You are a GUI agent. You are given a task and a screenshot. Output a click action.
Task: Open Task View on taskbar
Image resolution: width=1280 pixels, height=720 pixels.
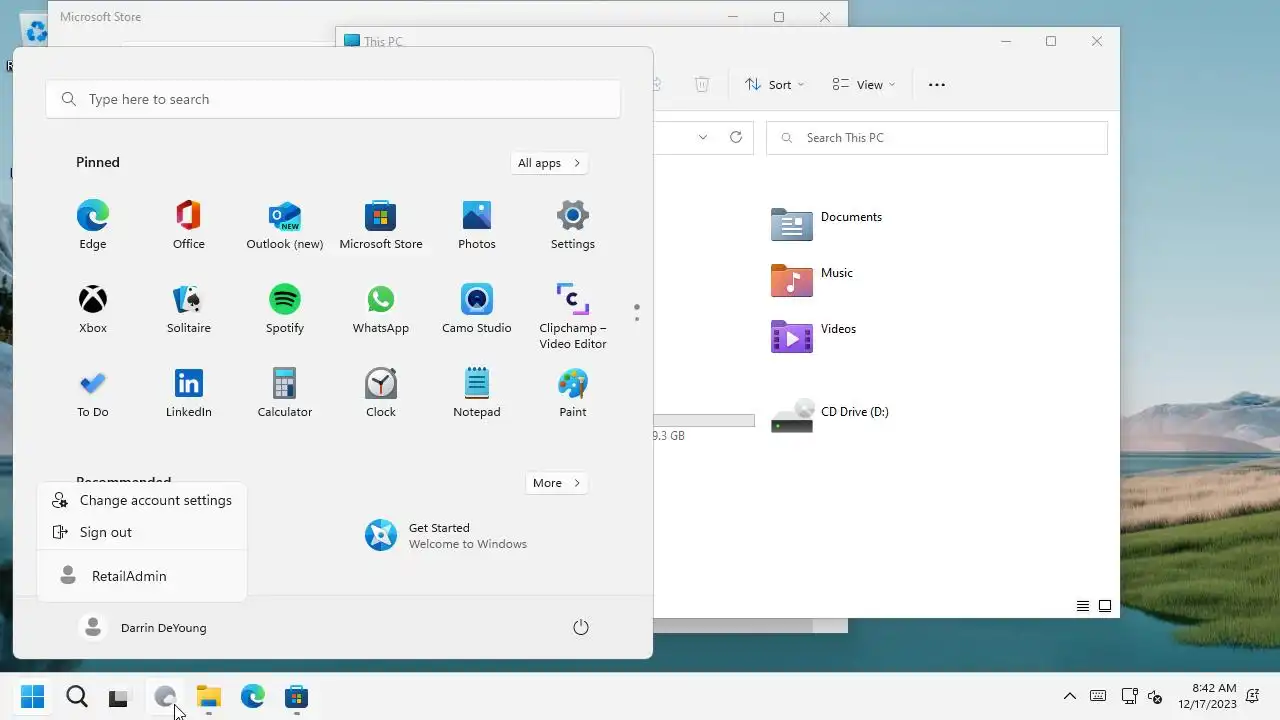[119, 697]
